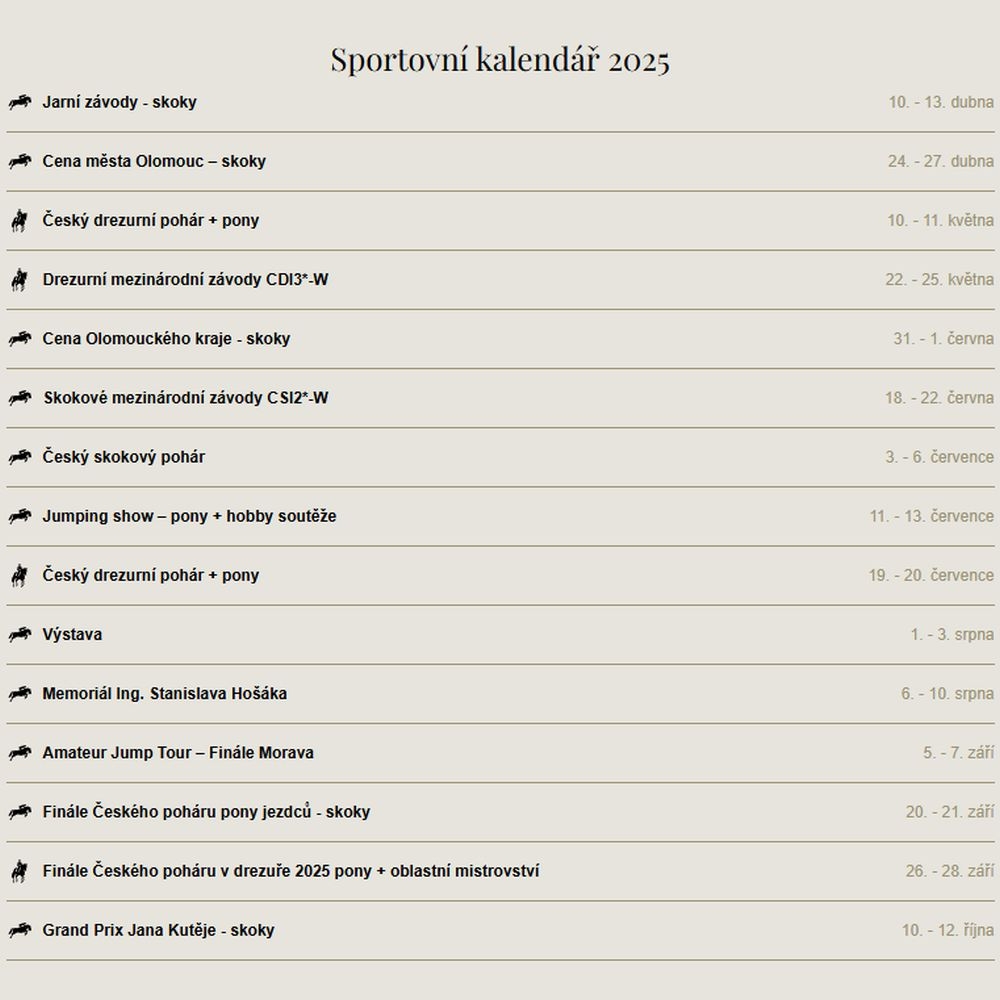1000x1000 pixels.
Task: Click jumping icon beside Amateur Jump Tour
Action: [x=20, y=753]
